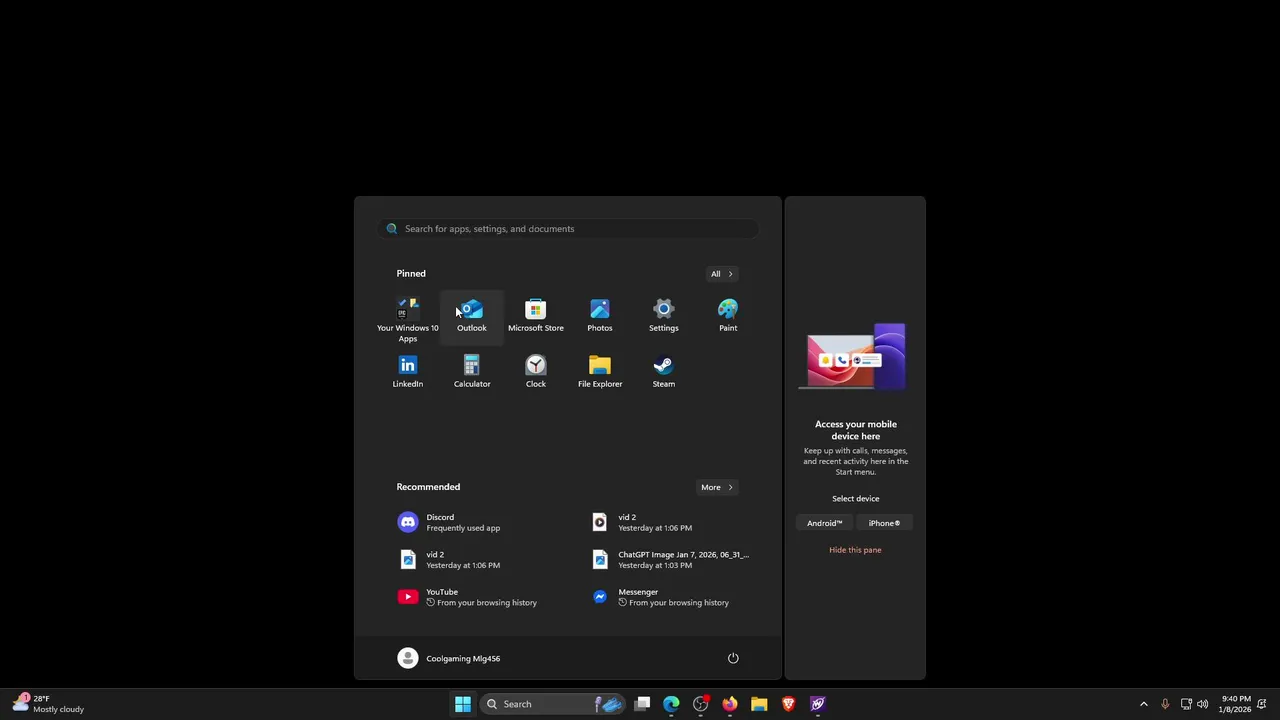
Task: Open ChatGPT Image Jan 7 2026 file
Action: pyautogui.click(x=670, y=560)
